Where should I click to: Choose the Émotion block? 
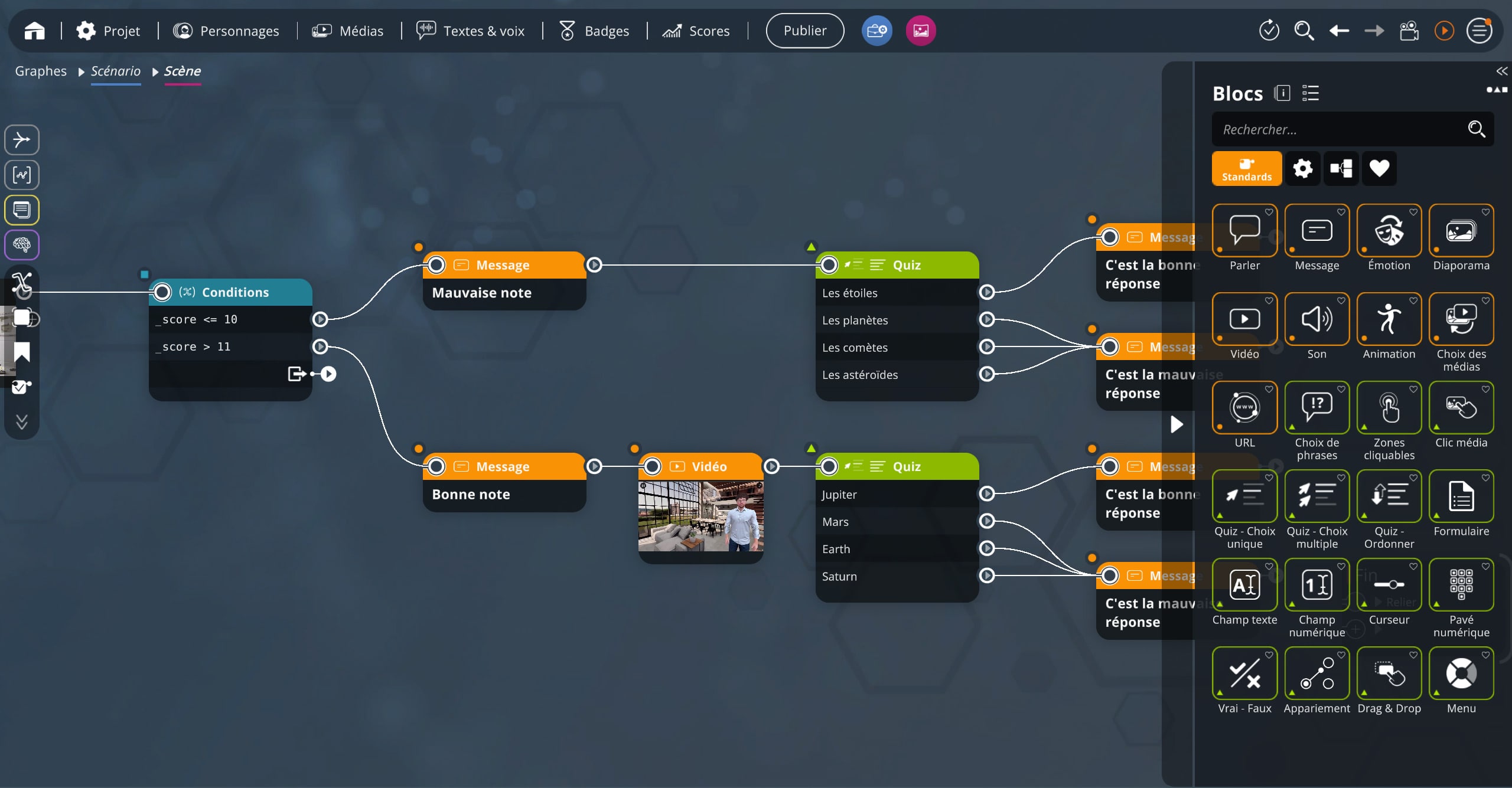pyautogui.click(x=1389, y=231)
